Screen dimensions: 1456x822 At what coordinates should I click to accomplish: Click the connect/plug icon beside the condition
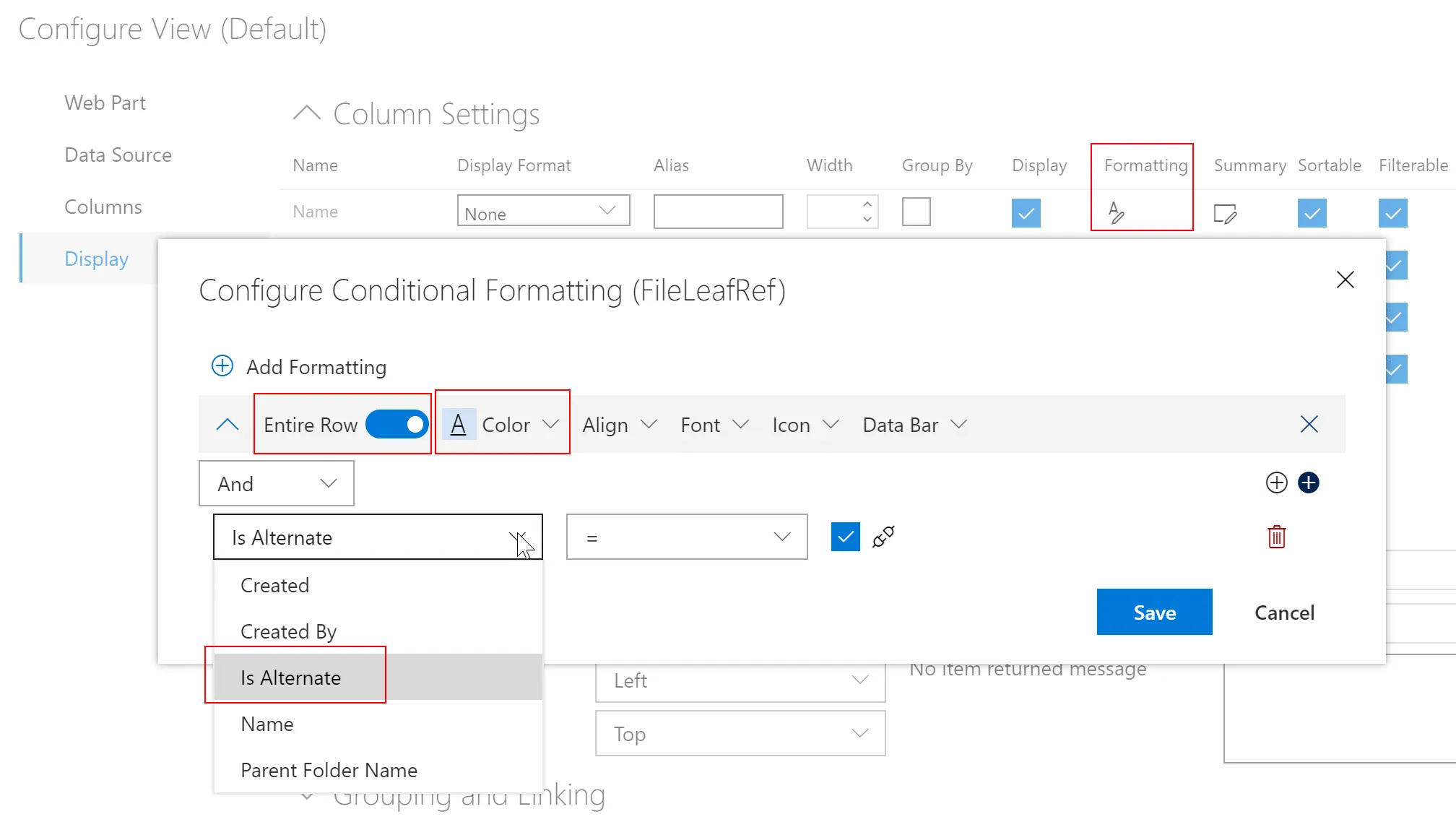point(883,537)
